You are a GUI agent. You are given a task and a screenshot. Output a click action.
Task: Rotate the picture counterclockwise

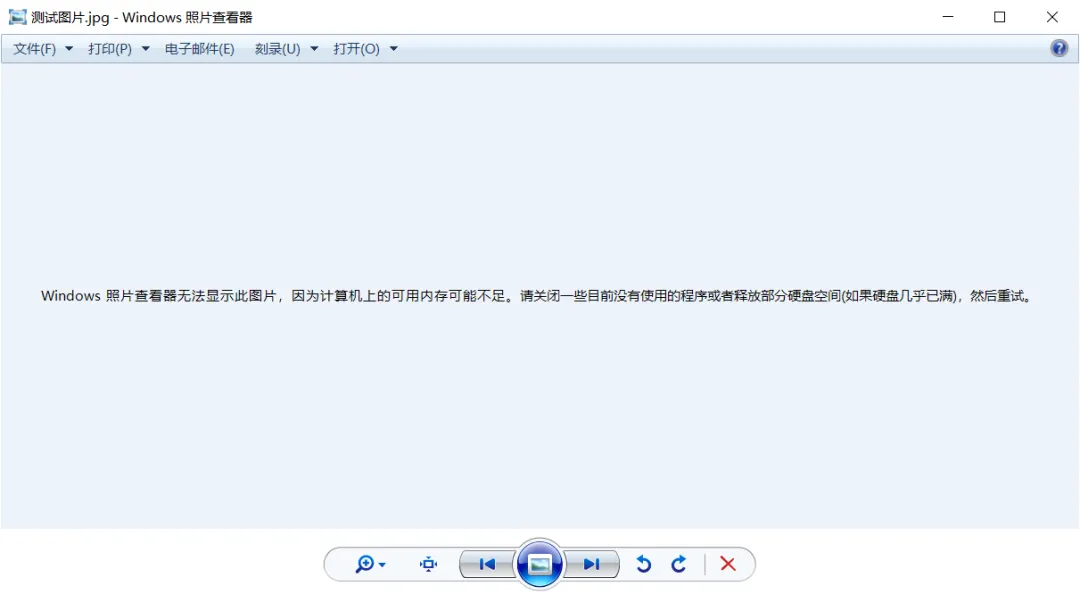(644, 564)
